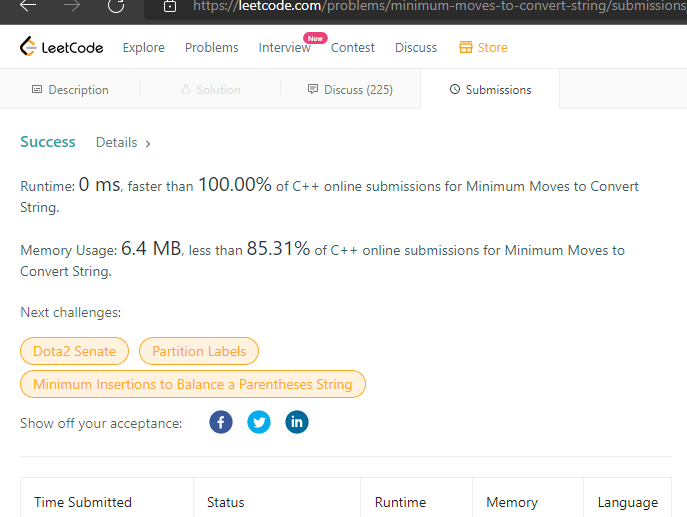
Task: Share acceptance on Facebook
Action: pos(221,422)
